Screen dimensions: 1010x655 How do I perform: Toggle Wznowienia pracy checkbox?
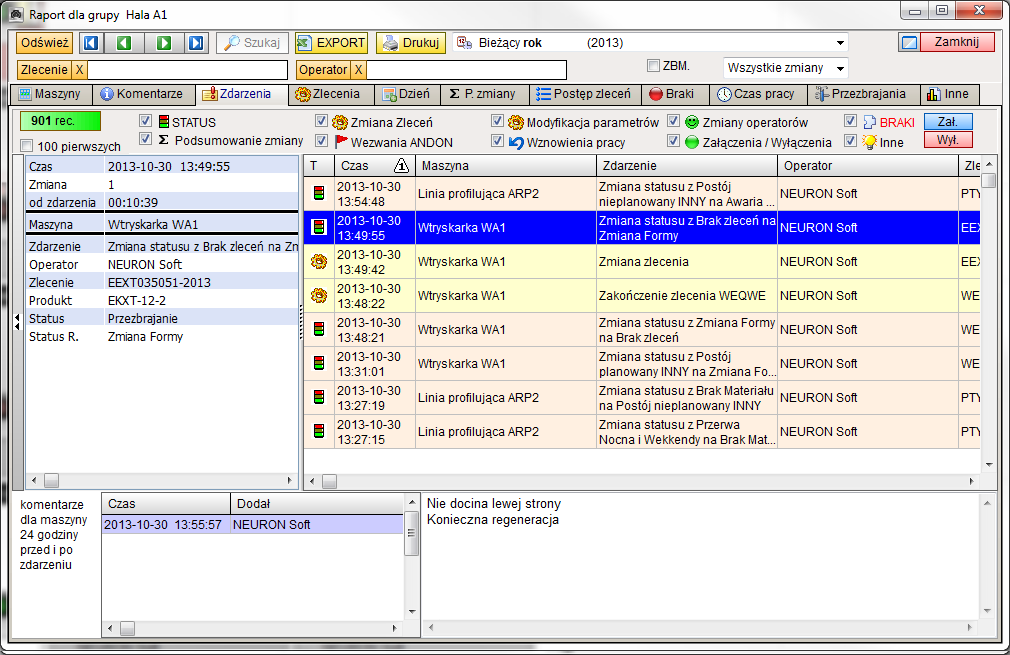(497, 140)
